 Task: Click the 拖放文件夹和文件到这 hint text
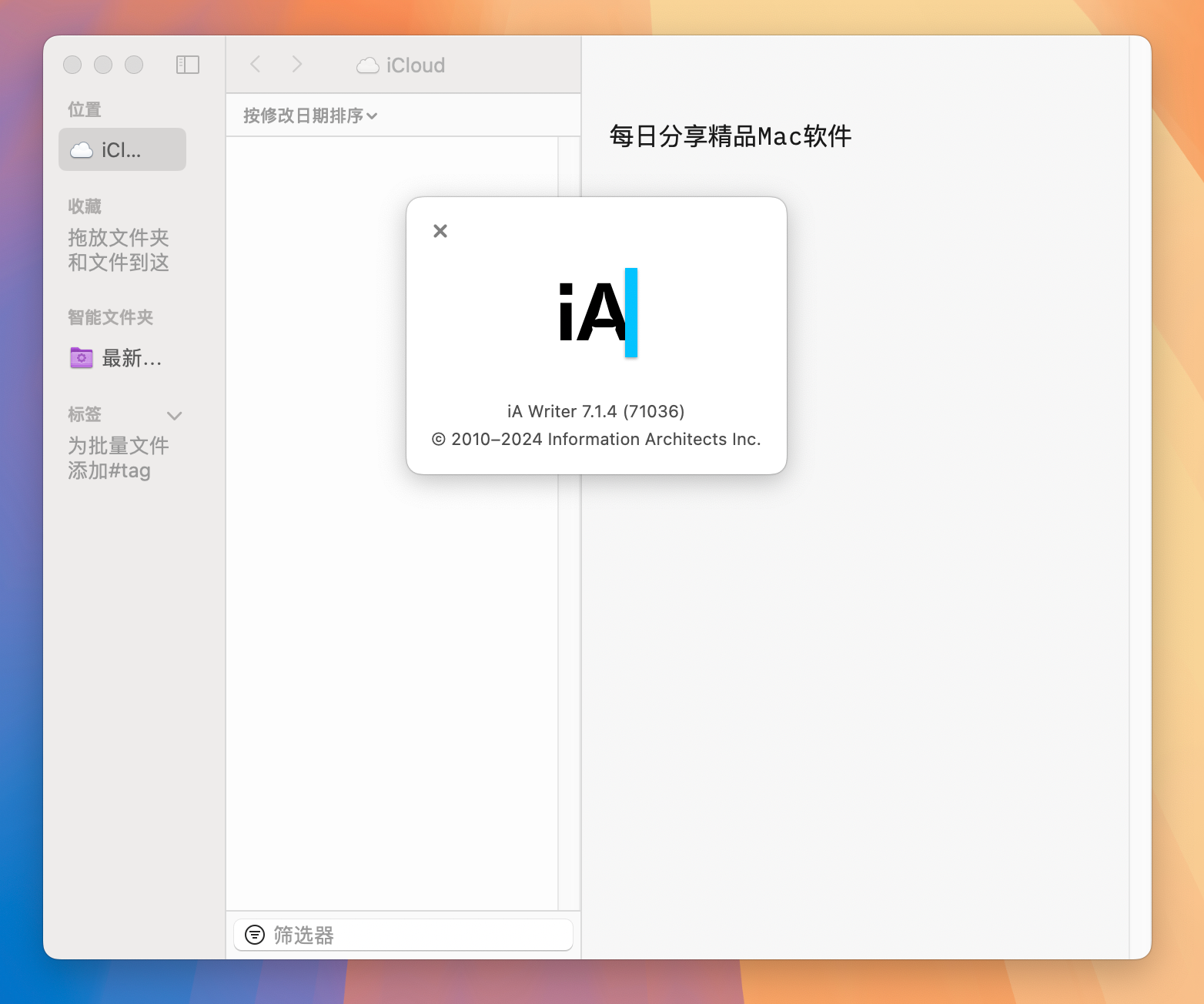[x=119, y=250]
